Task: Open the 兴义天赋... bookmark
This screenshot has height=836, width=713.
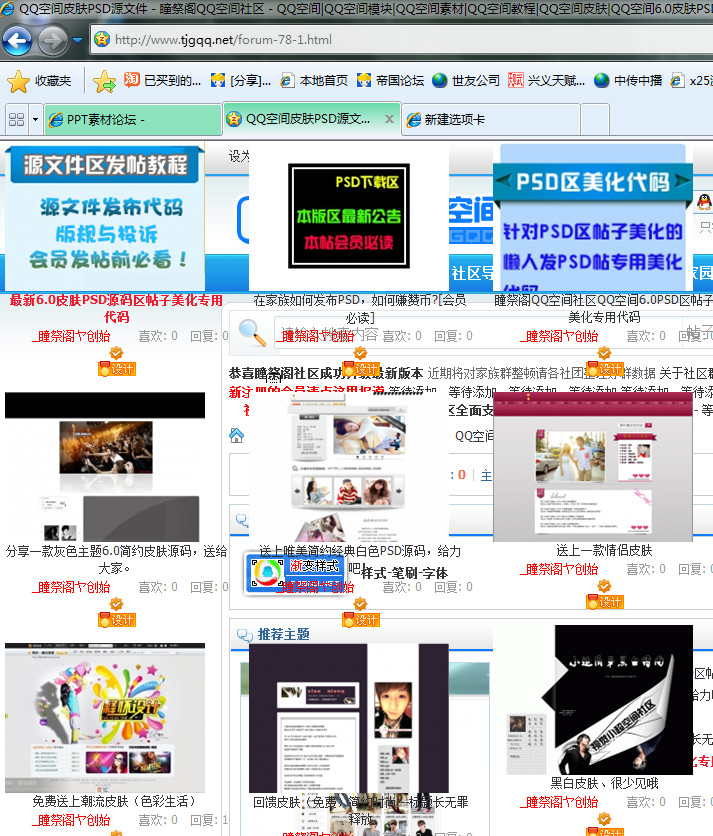Action: pyautogui.click(x=547, y=81)
